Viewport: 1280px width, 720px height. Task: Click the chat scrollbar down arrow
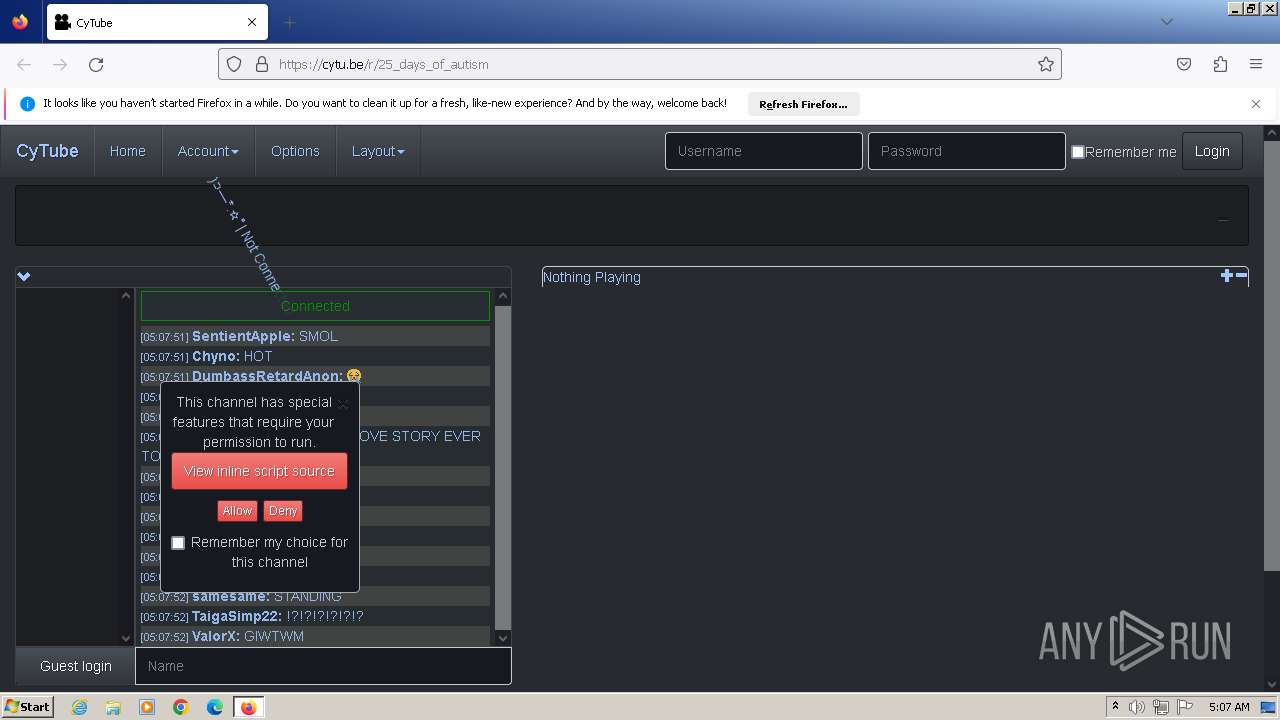click(503, 637)
